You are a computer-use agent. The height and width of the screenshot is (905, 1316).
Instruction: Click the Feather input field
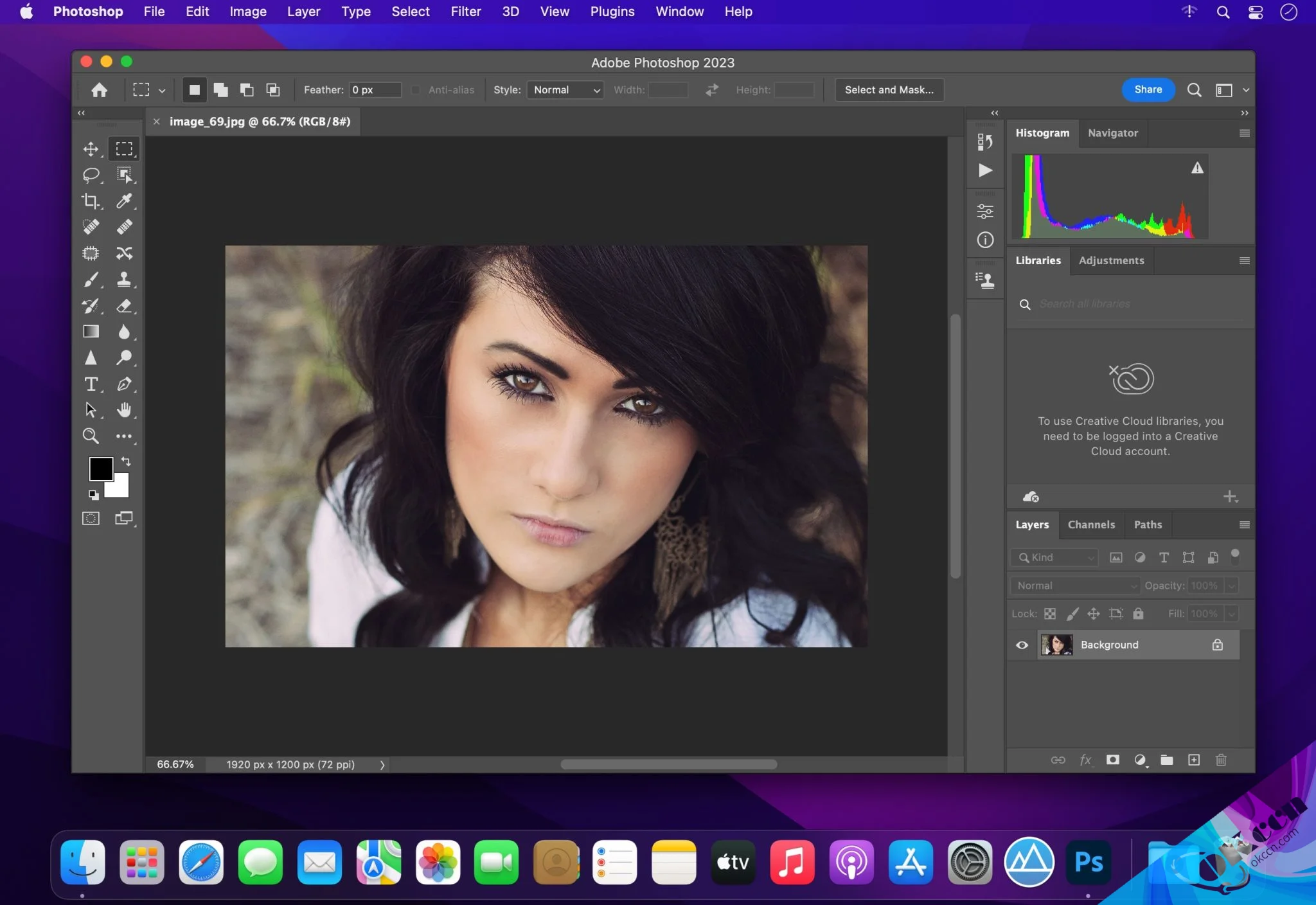[375, 90]
